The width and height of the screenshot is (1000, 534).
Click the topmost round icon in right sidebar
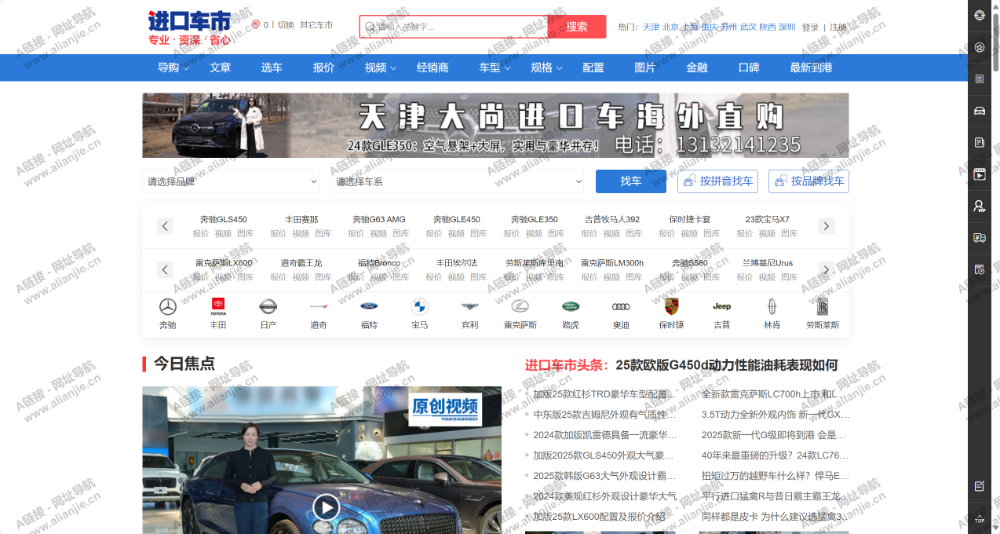pyautogui.click(x=980, y=15)
